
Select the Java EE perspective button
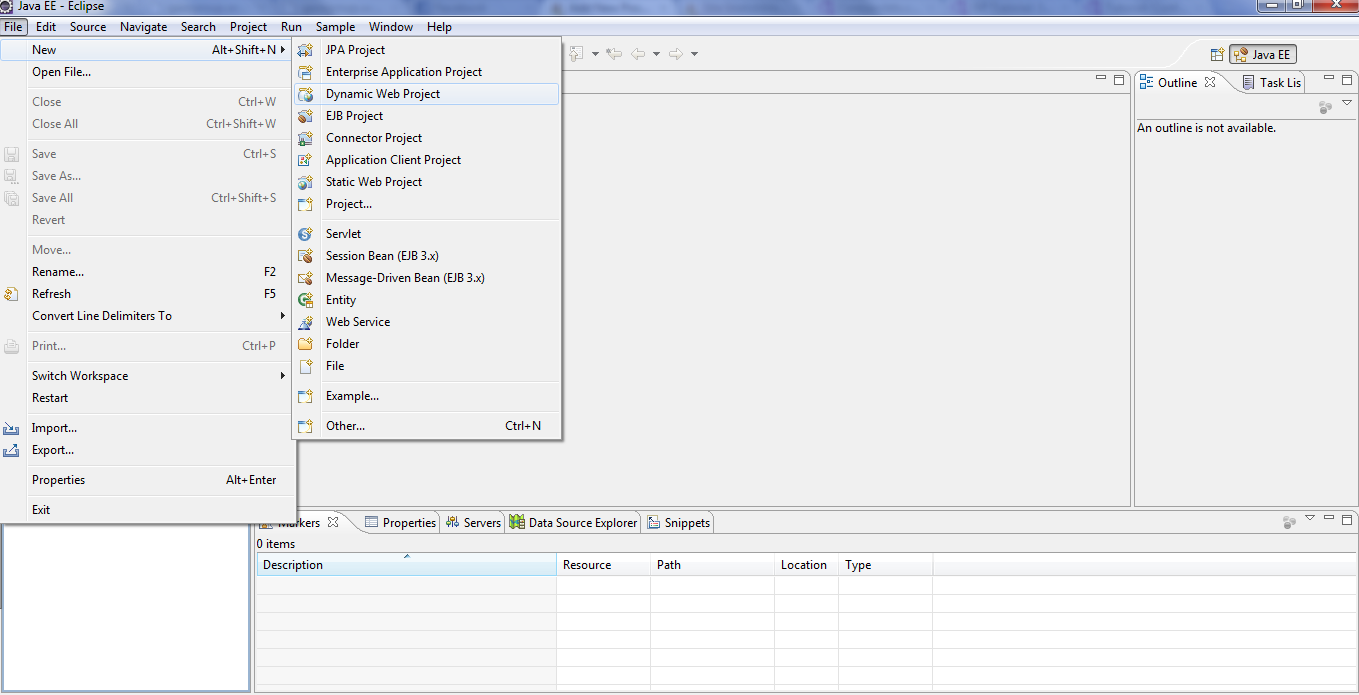click(x=1263, y=55)
